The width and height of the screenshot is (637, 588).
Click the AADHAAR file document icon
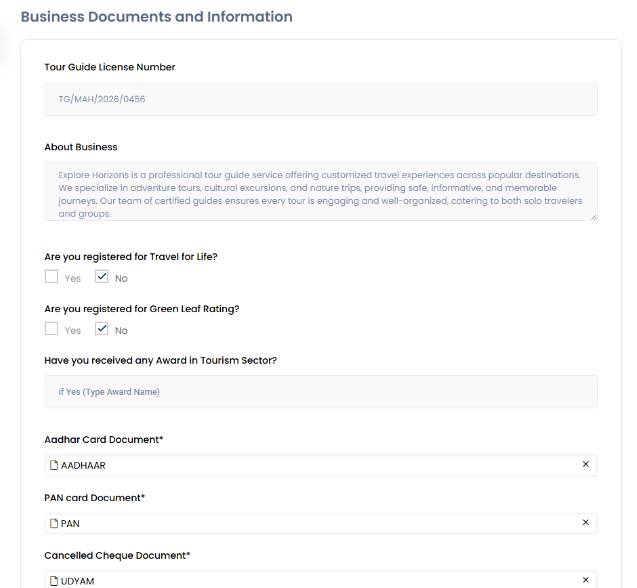click(54, 465)
